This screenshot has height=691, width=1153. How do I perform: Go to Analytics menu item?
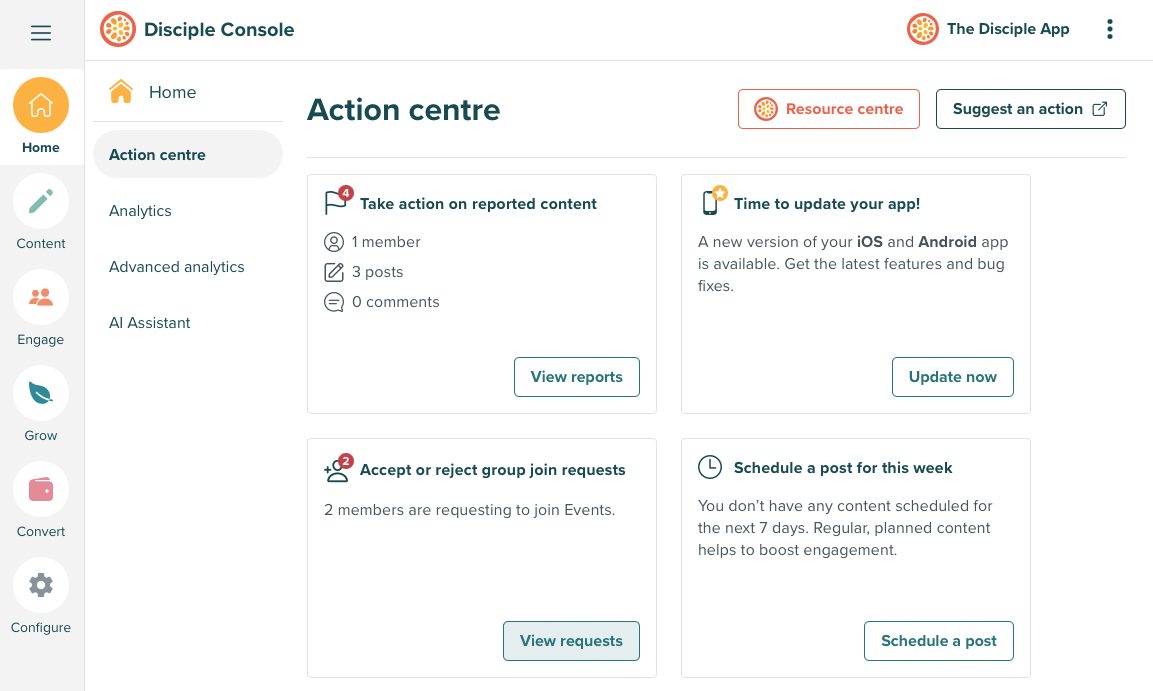pos(141,211)
